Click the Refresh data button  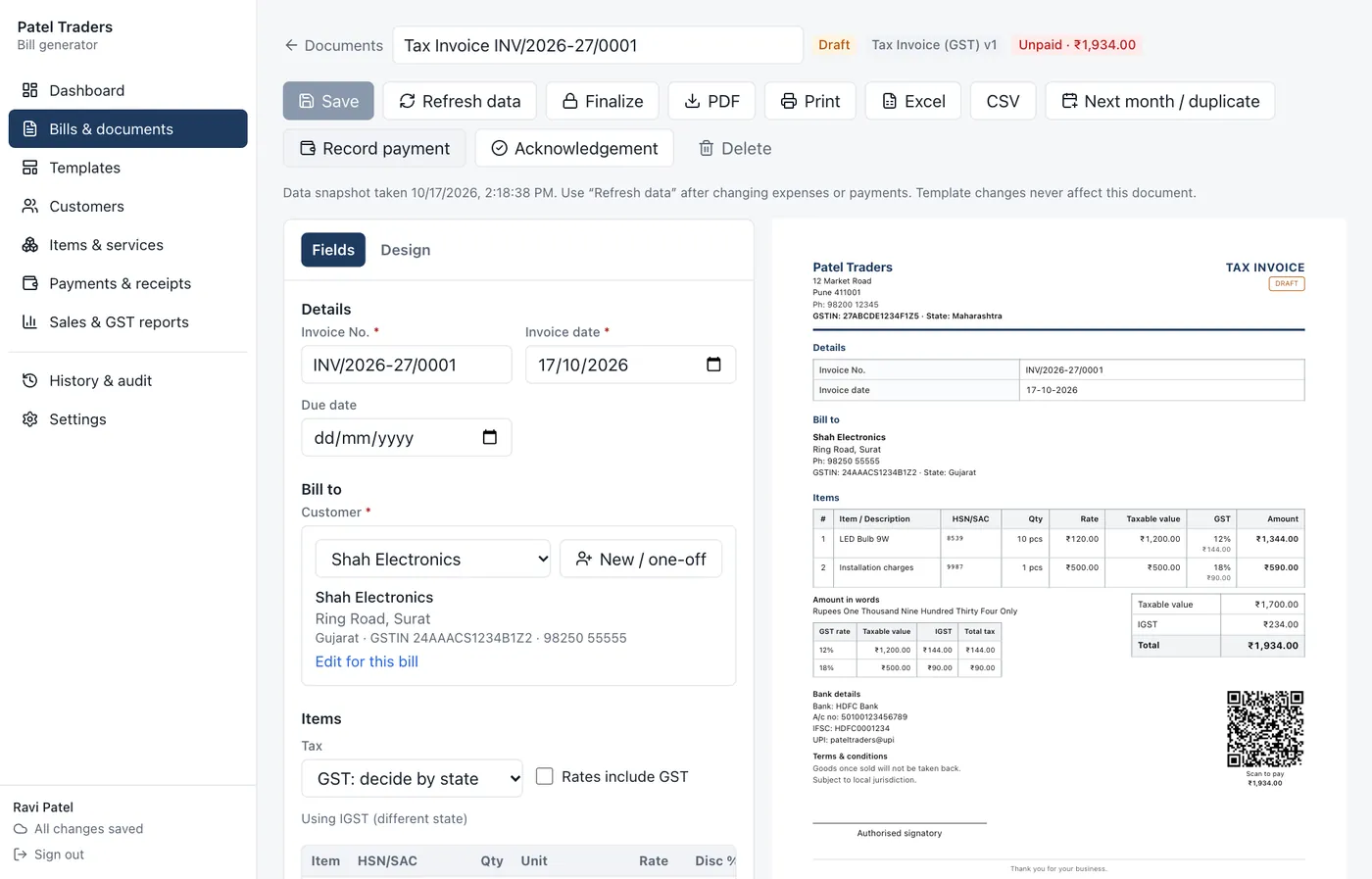[x=460, y=101]
